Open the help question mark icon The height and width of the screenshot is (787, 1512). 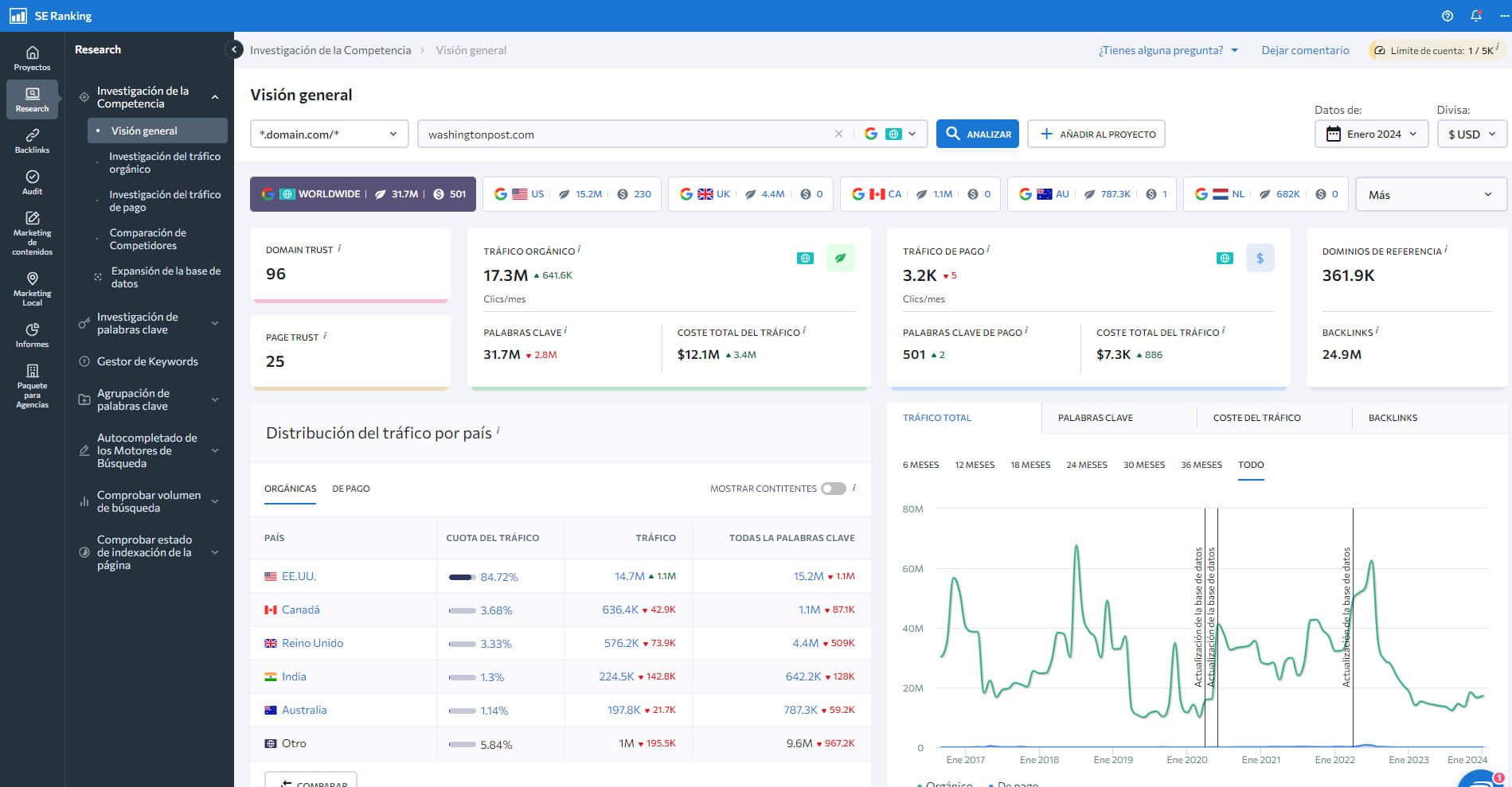pyautogui.click(x=1448, y=16)
